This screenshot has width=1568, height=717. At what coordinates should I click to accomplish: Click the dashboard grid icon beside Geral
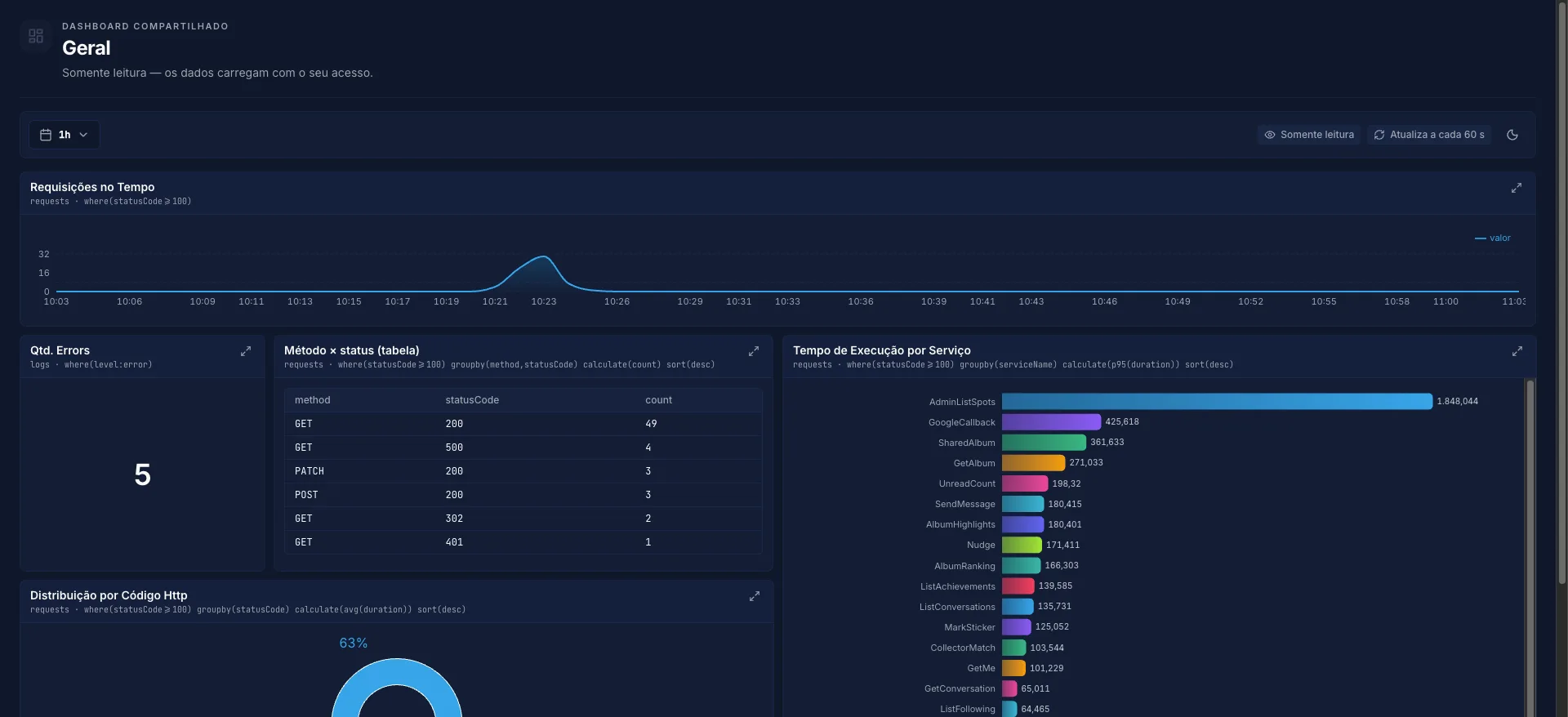coord(36,36)
